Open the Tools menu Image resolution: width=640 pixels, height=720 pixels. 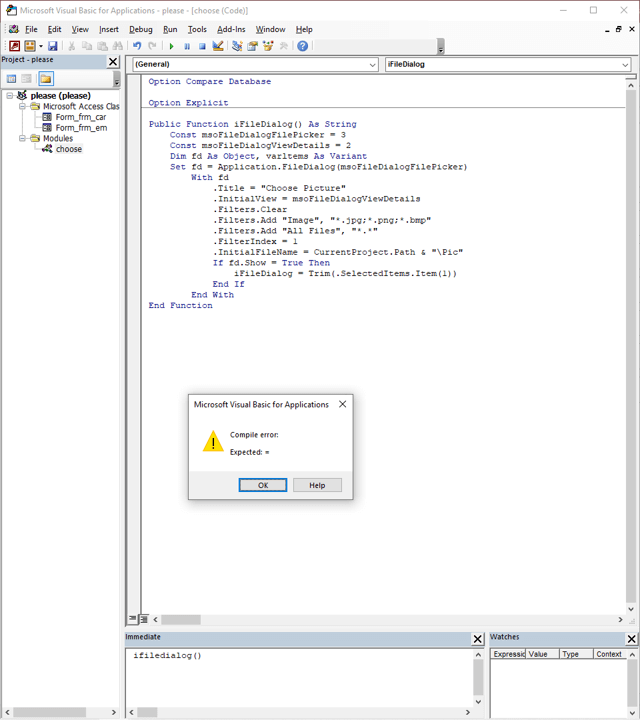point(197,29)
